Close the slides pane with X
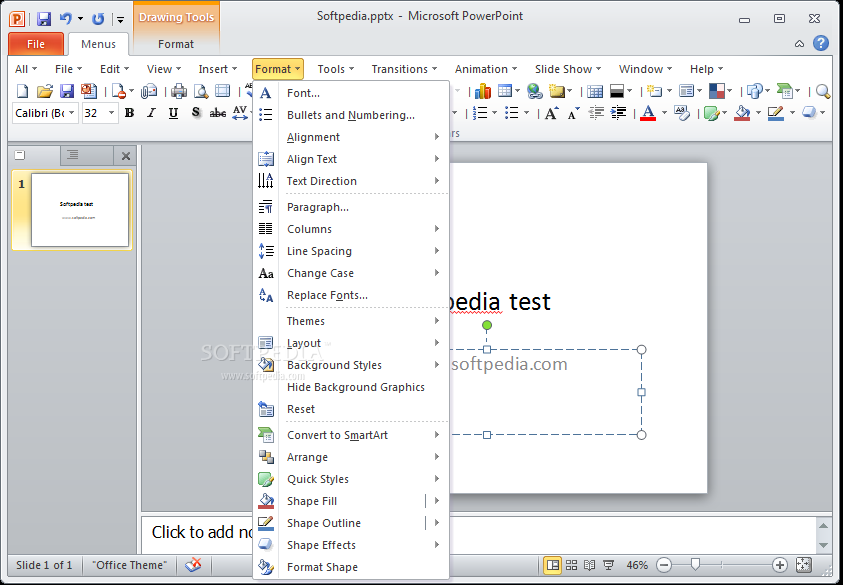This screenshot has height=585, width=843. tap(126, 156)
